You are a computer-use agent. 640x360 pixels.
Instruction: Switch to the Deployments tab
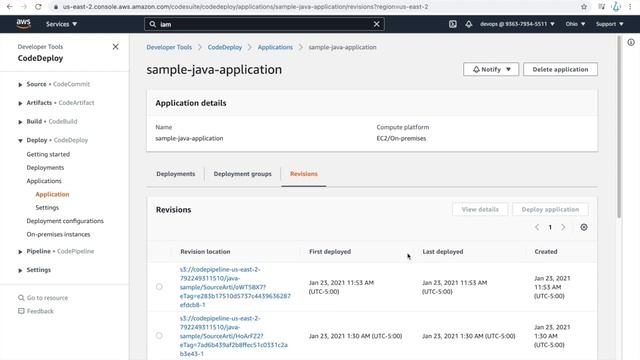pyautogui.click(x=176, y=174)
